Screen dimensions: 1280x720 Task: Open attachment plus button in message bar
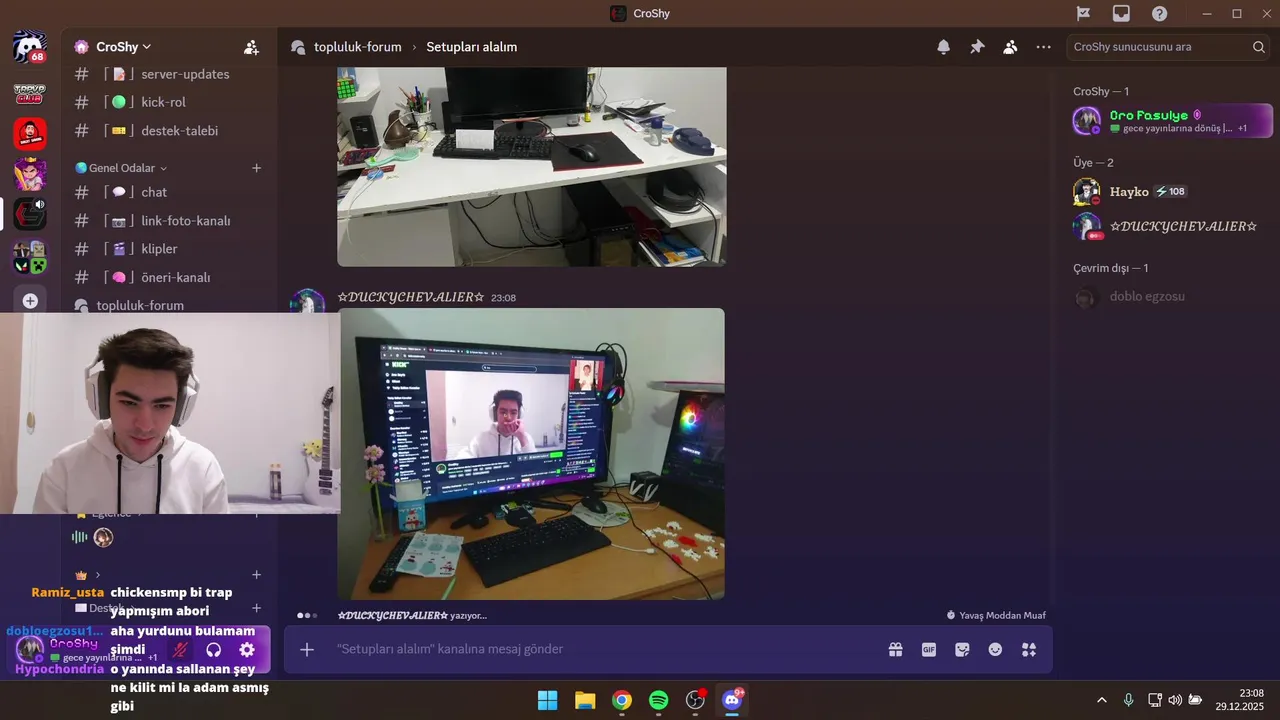(307, 650)
